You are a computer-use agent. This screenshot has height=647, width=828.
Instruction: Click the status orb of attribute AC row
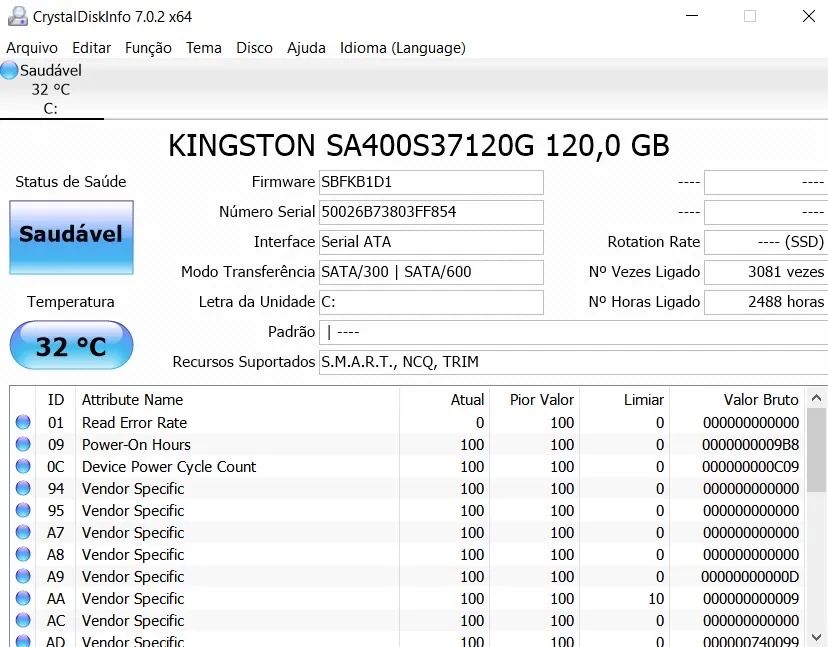tap(23, 620)
